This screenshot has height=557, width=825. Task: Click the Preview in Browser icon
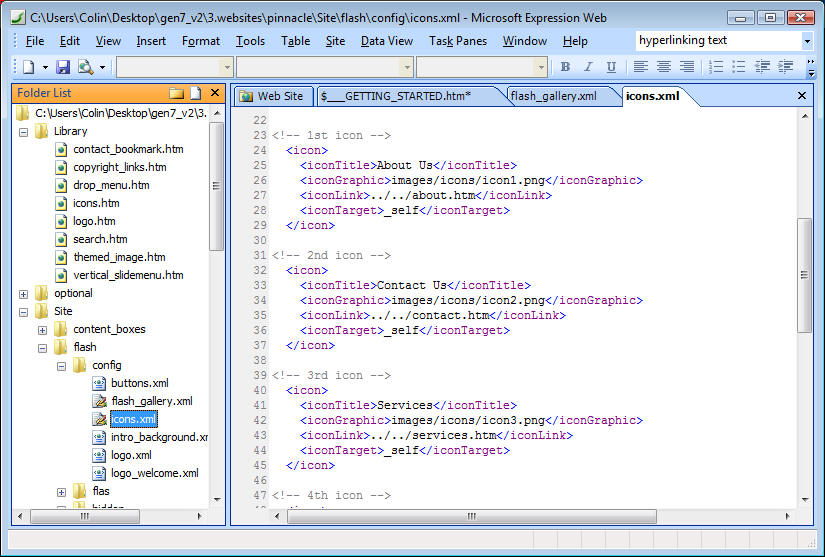86,67
